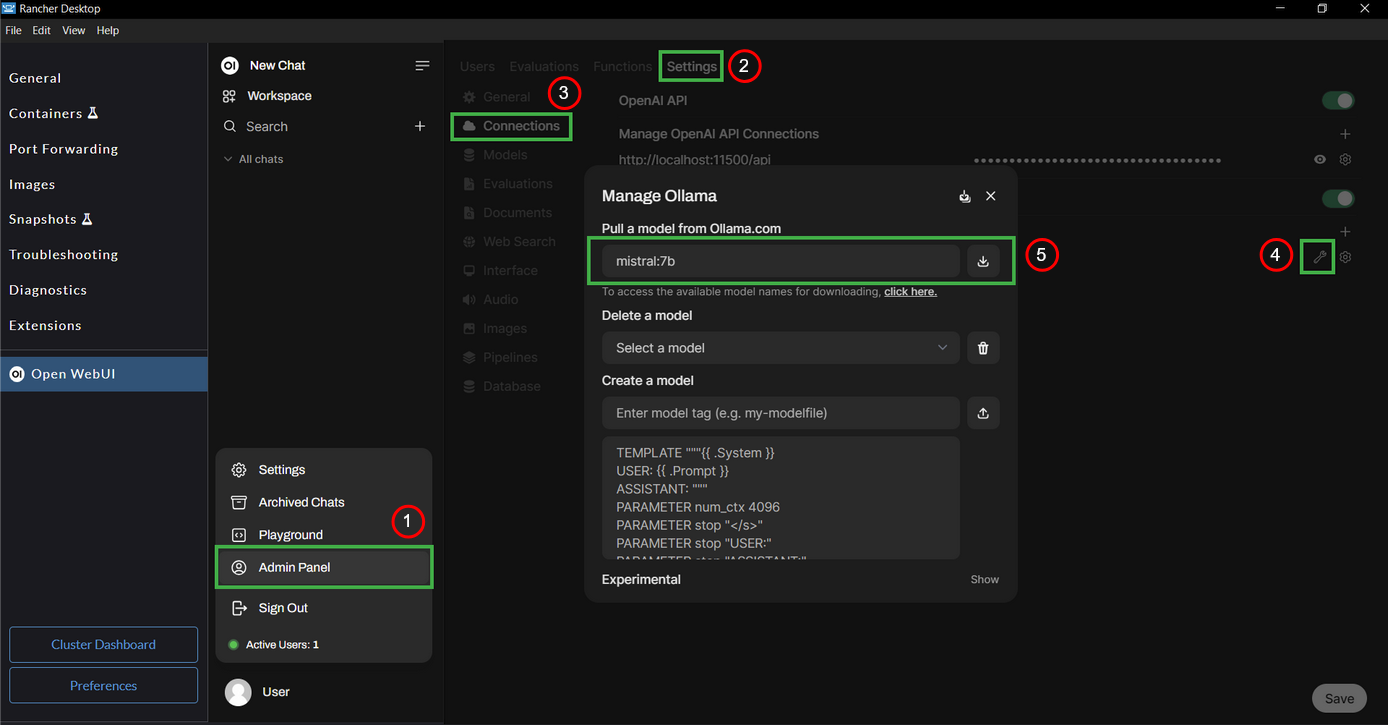Screen dimensions: 1388x726
Task: Click the plus icon next to Search
Action: tap(420, 126)
